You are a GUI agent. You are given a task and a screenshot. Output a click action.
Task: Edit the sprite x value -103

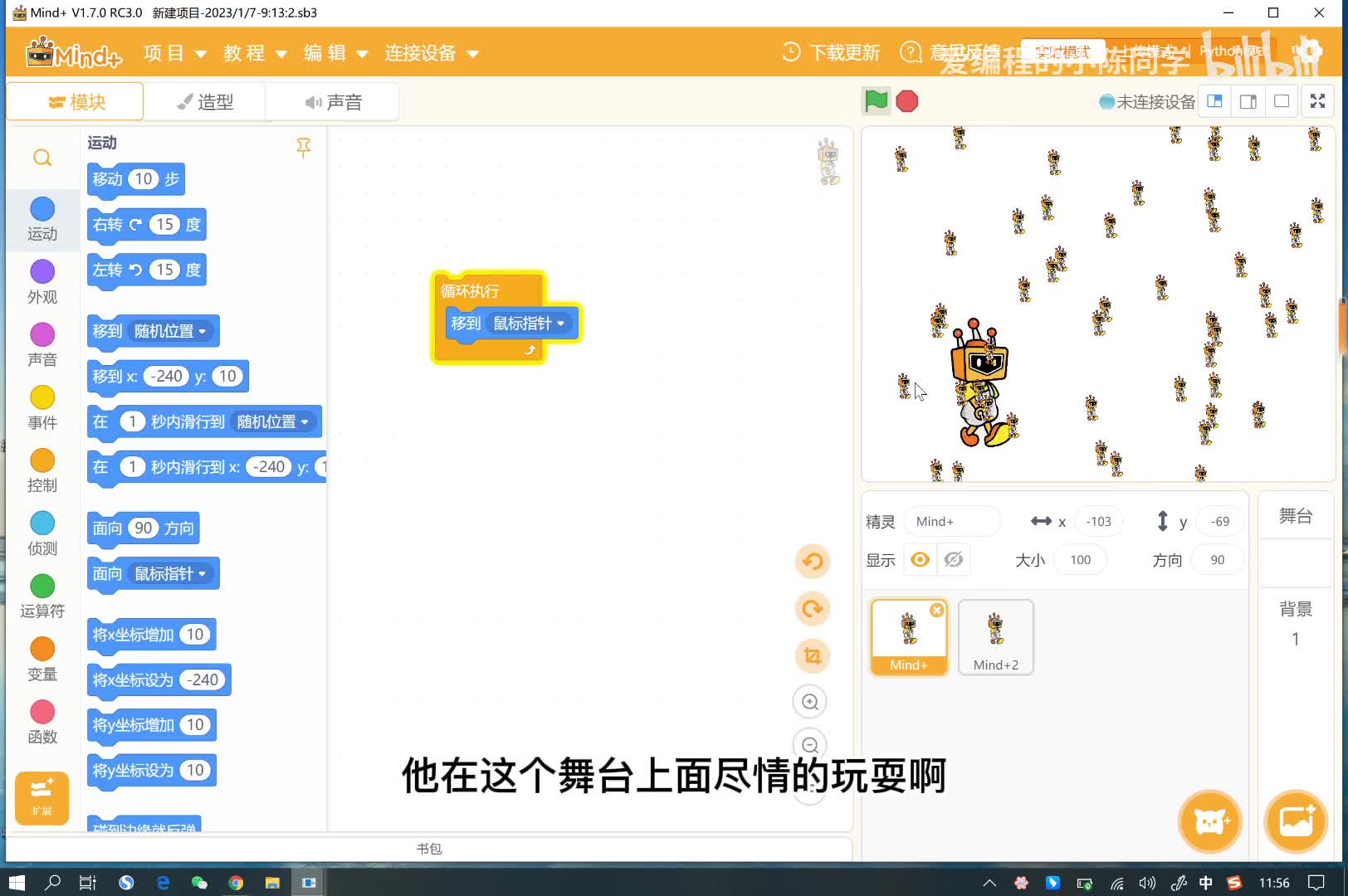click(1098, 521)
